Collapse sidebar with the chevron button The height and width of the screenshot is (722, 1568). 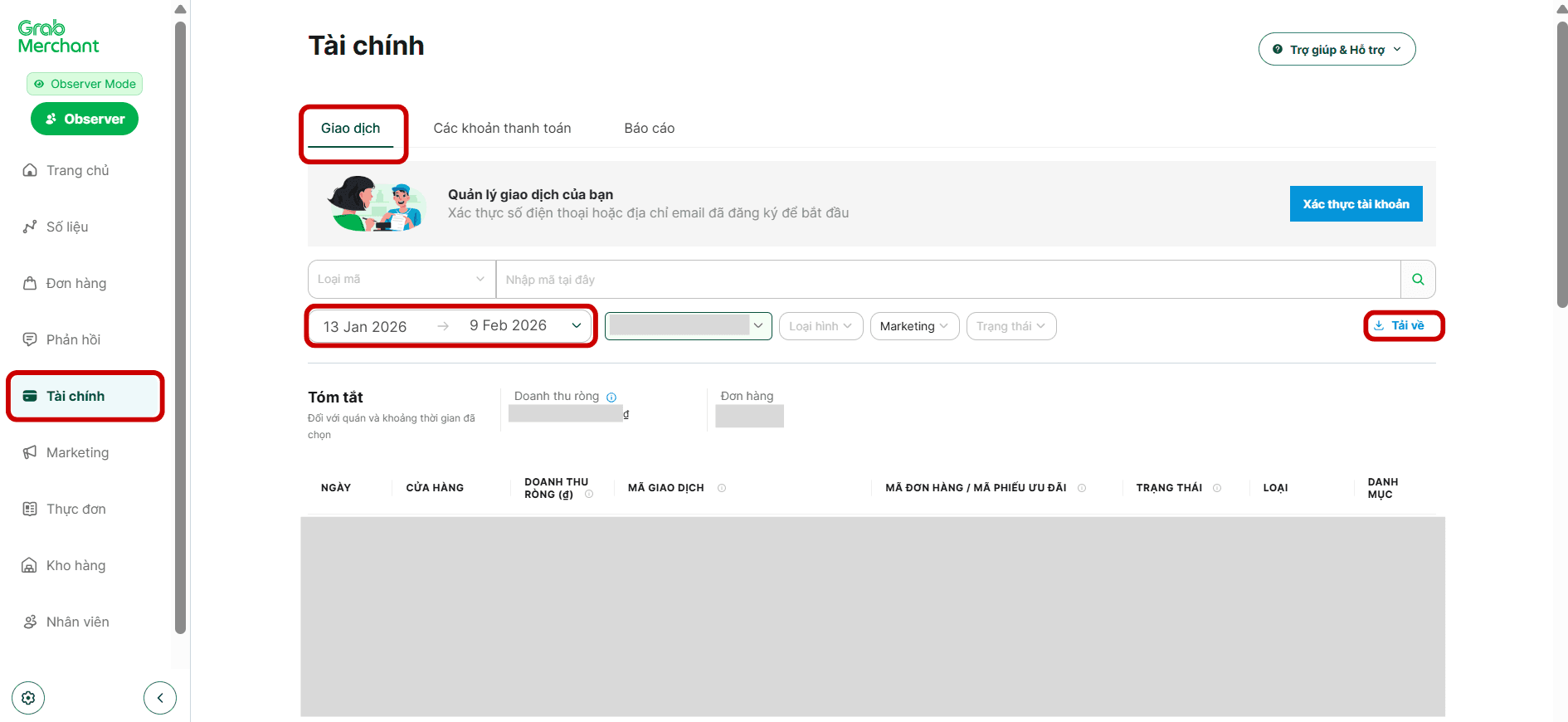(160, 698)
